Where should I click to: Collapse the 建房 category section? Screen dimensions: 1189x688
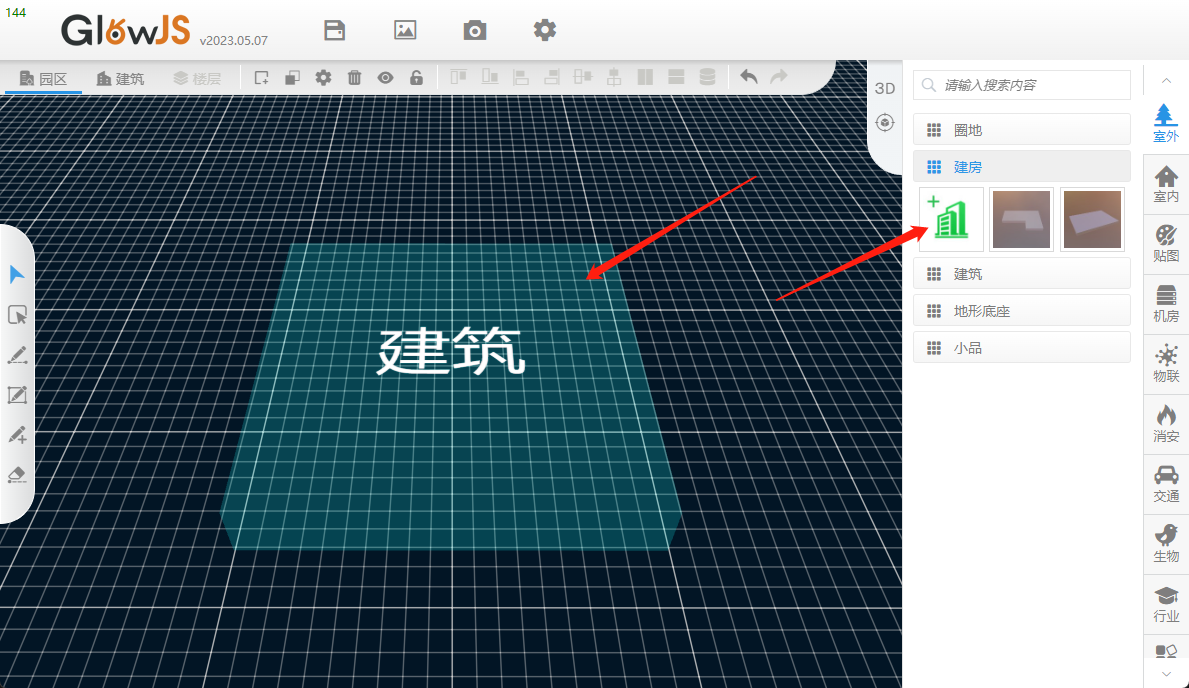(x=1021, y=167)
